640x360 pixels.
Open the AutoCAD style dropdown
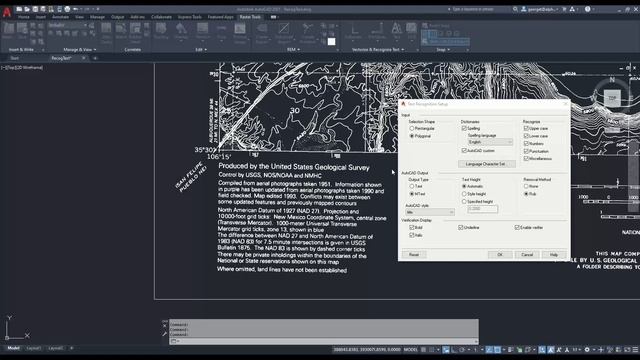coord(430,212)
